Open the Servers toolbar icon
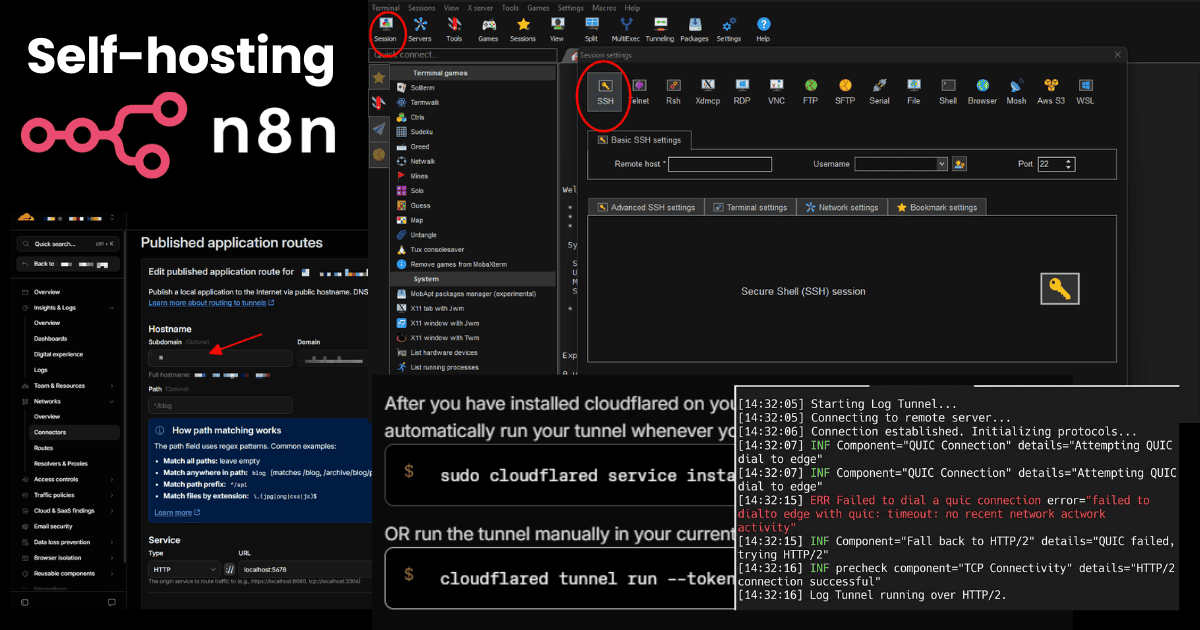Viewport: 1200px width, 630px height. 420,29
